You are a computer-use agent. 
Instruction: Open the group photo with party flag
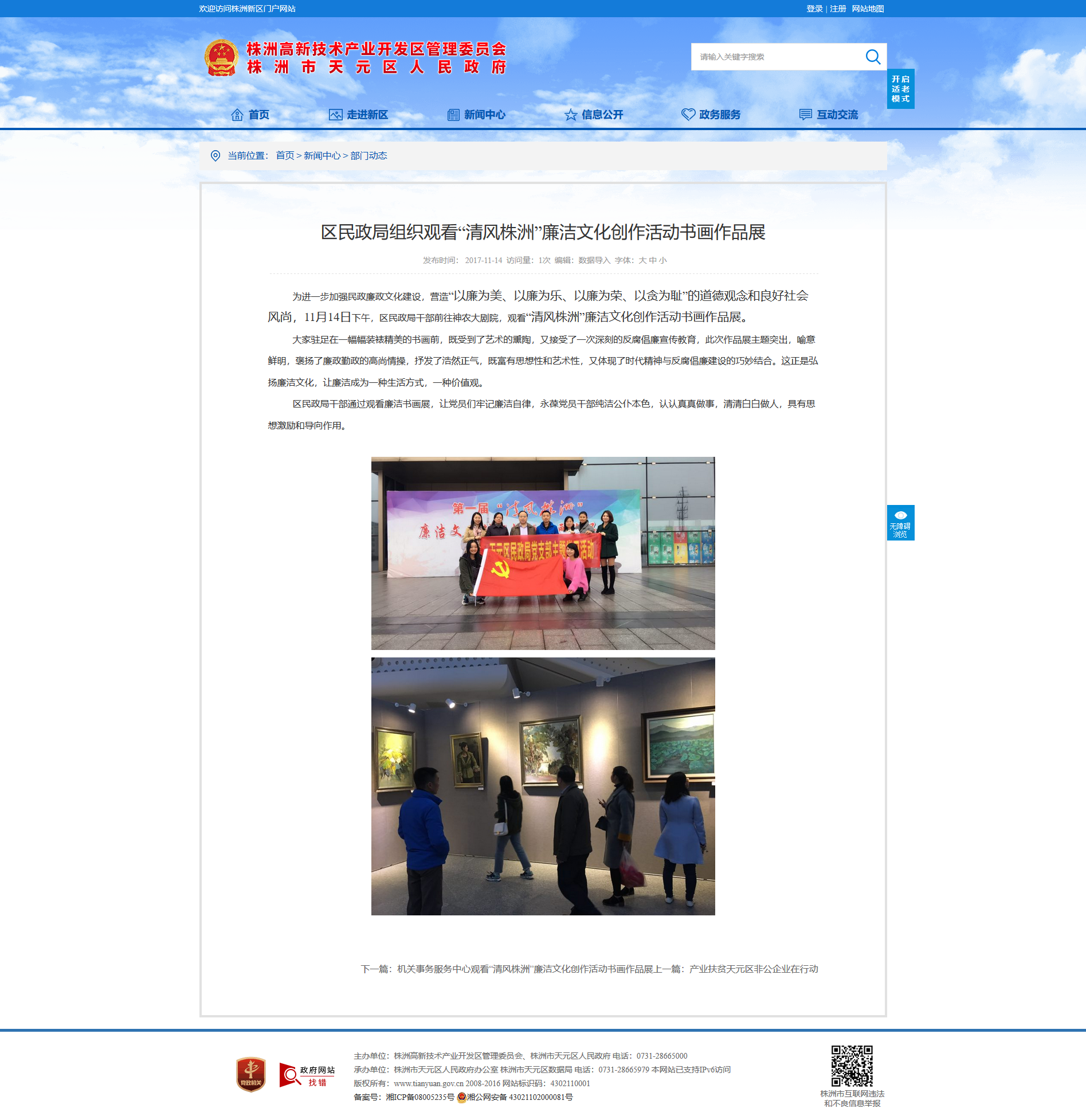point(543,553)
